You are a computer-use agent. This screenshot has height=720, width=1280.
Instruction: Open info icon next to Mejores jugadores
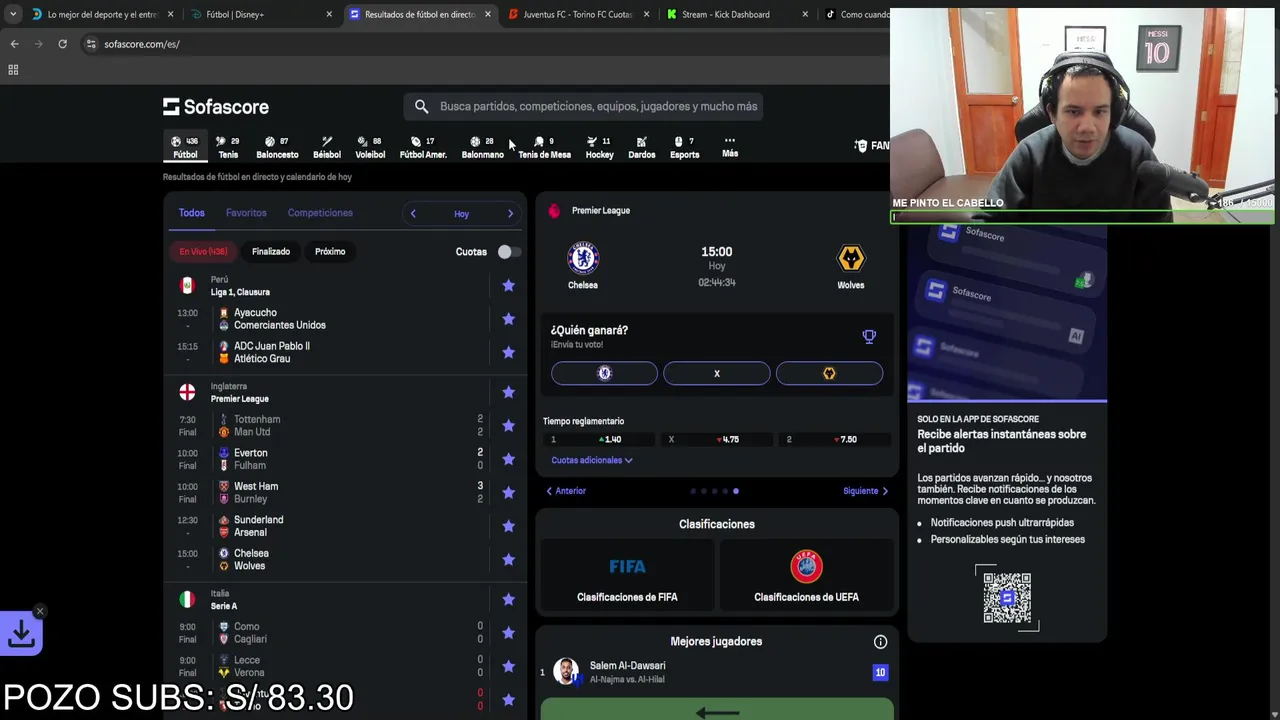(x=880, y=642)
